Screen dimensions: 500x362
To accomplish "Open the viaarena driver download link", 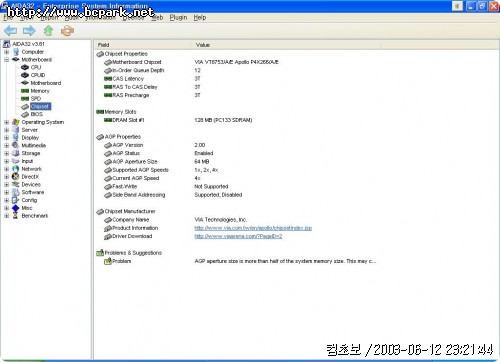I will pyautogui.click(x=238, y=236).
